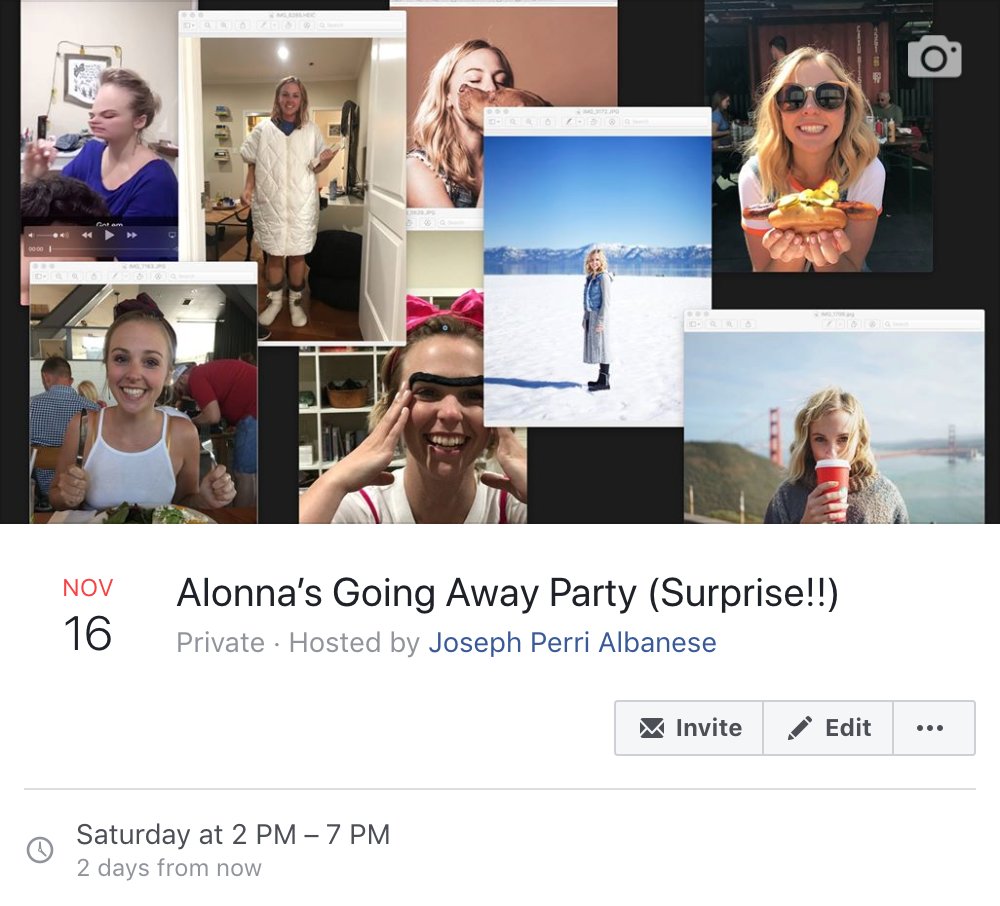Click the video timeline scrubber at 00:00

[50, 249]
